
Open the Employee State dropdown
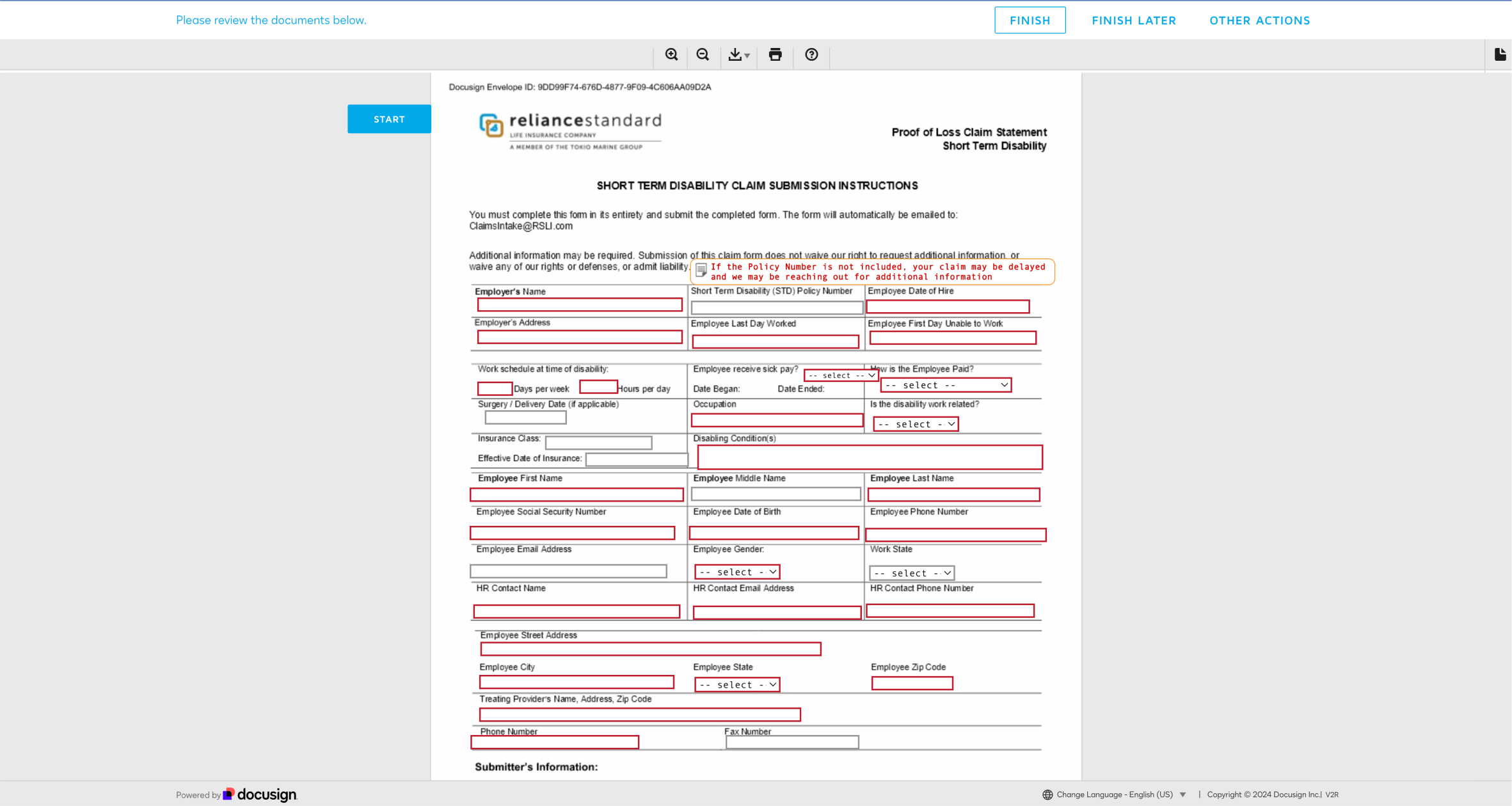point(737,684)
